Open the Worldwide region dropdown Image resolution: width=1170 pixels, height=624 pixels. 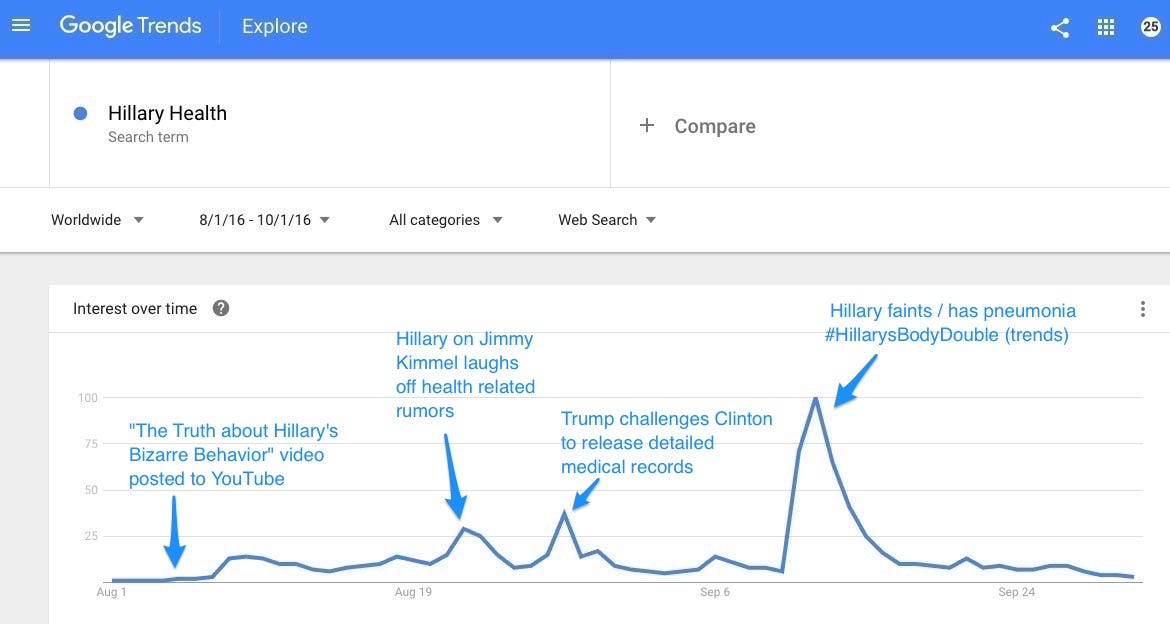point(96,219)
